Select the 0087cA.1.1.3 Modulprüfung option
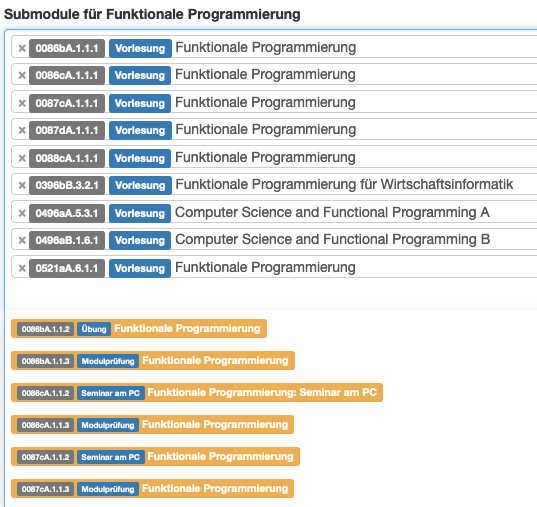 (152, 489)
